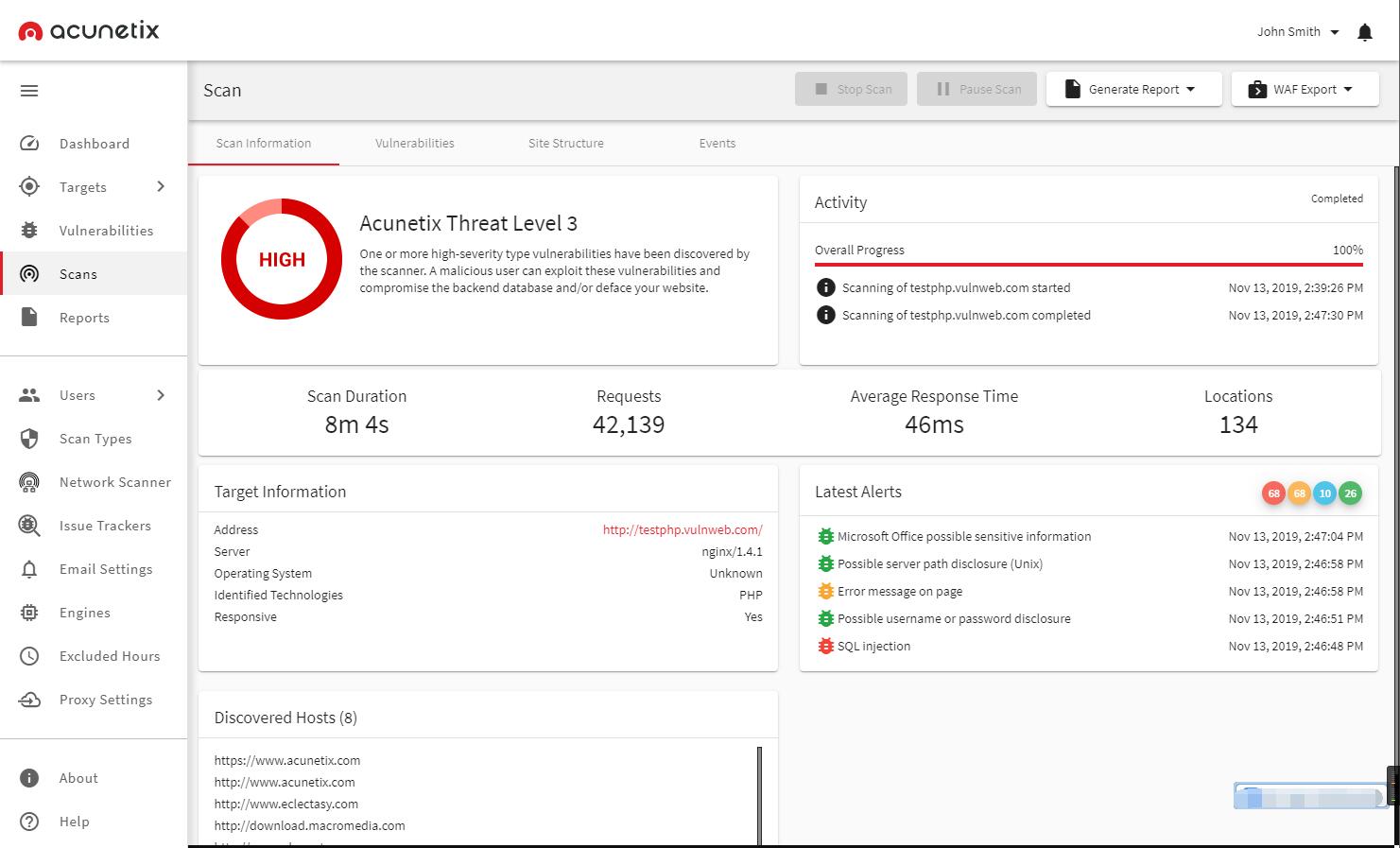Viewport: 1400px width, 848px height.
Task: Click the Average Response Time value 46ms
Action: tap(934, 424)
